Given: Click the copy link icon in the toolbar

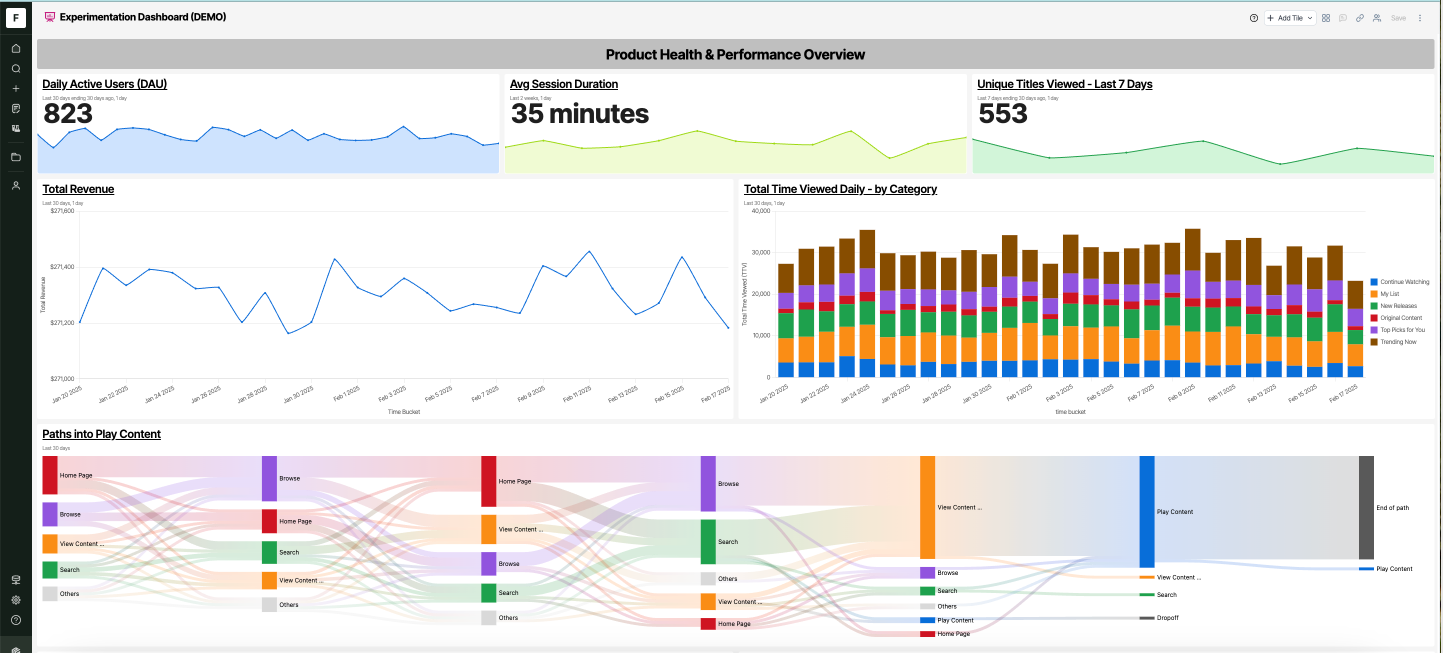Looking at the screenshot, I should point(1359,17).
